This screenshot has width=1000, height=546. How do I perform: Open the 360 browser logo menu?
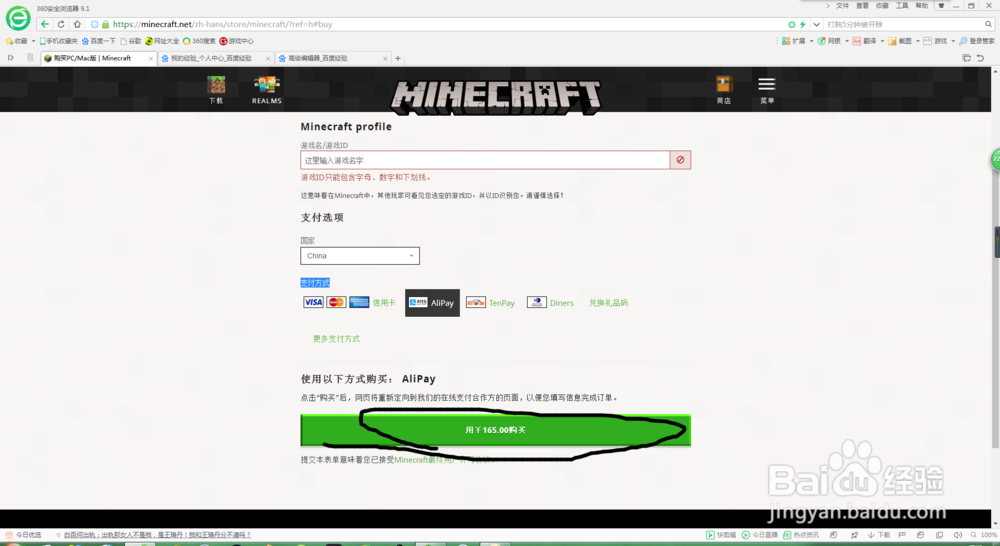tap(18, 18)
